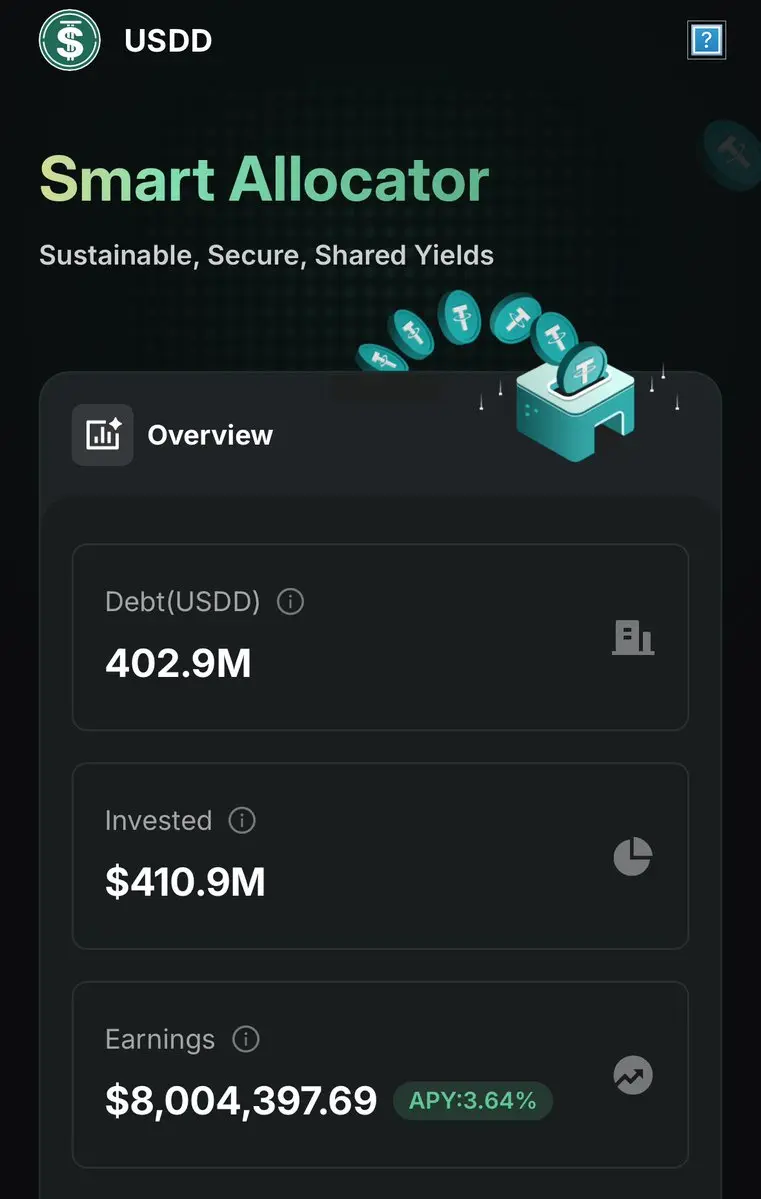Click the Earnings info circle icon
The width and height of the screenshot is (761, 1199).
pyautogui.click(x=245, y=1039)
